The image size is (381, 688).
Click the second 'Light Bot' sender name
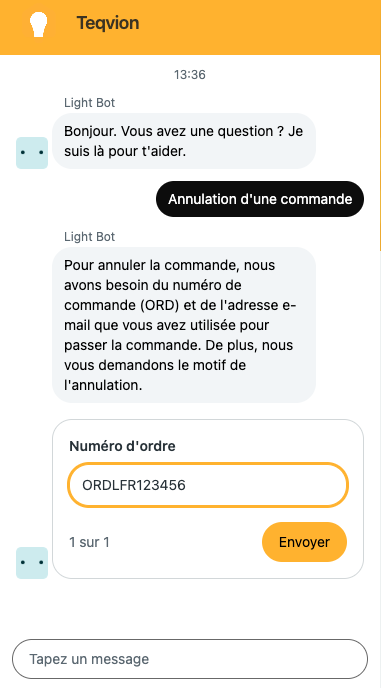coord(90,236)
